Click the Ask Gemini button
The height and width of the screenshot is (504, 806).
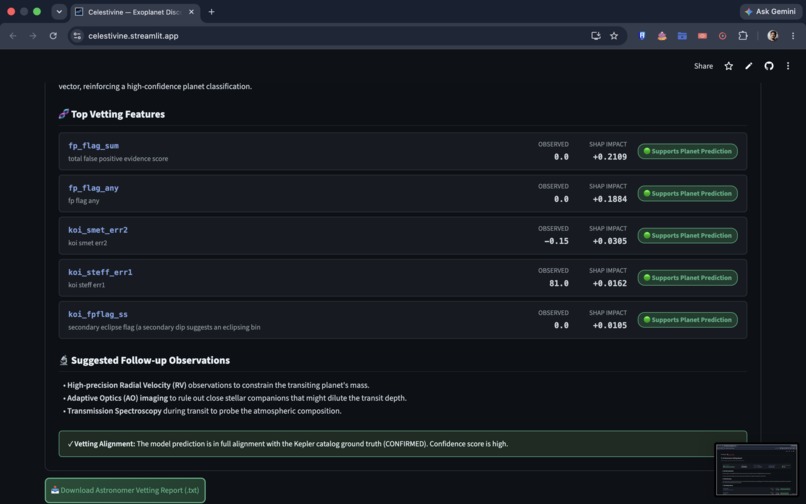[771, 11]
